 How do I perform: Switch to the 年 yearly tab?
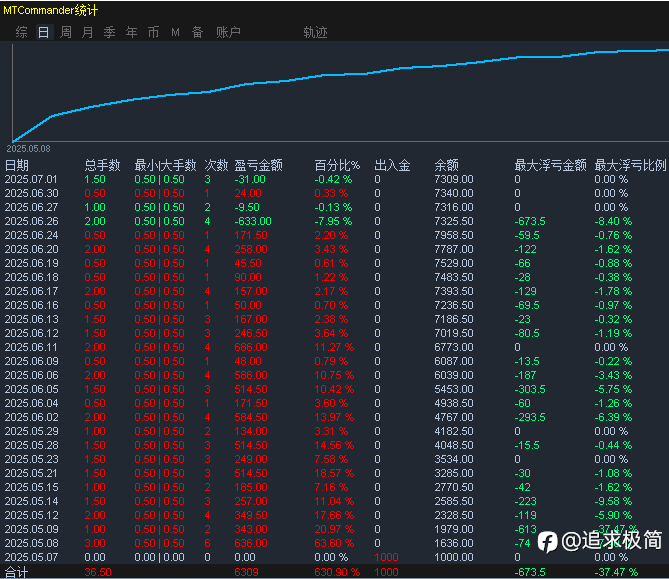[131, 32]
